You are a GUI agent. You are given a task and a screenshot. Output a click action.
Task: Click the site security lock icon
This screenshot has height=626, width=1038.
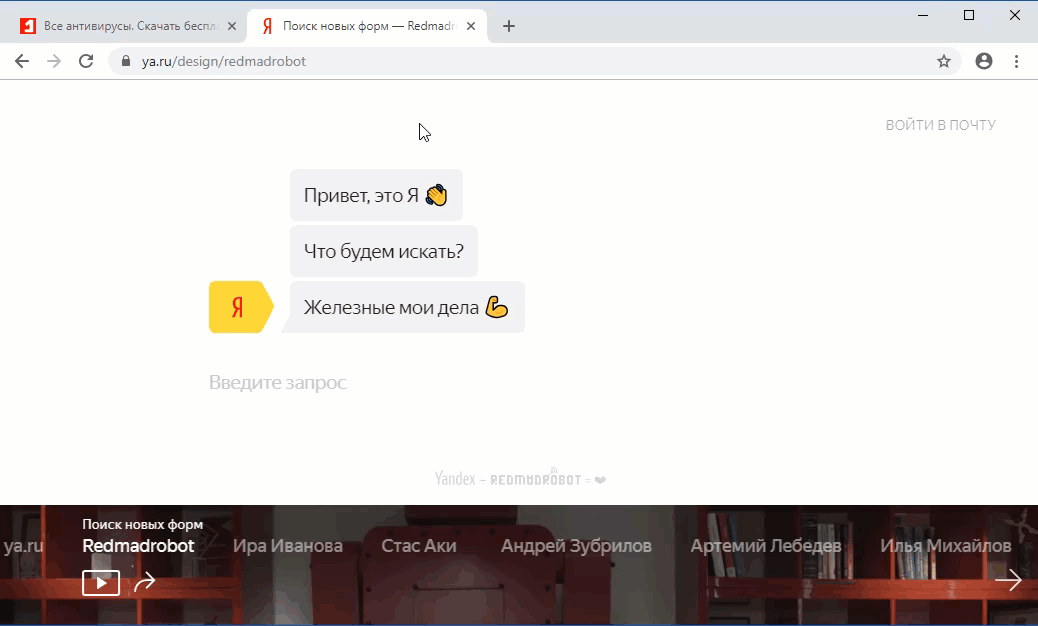pyautogui.click(x=125, y=61)
